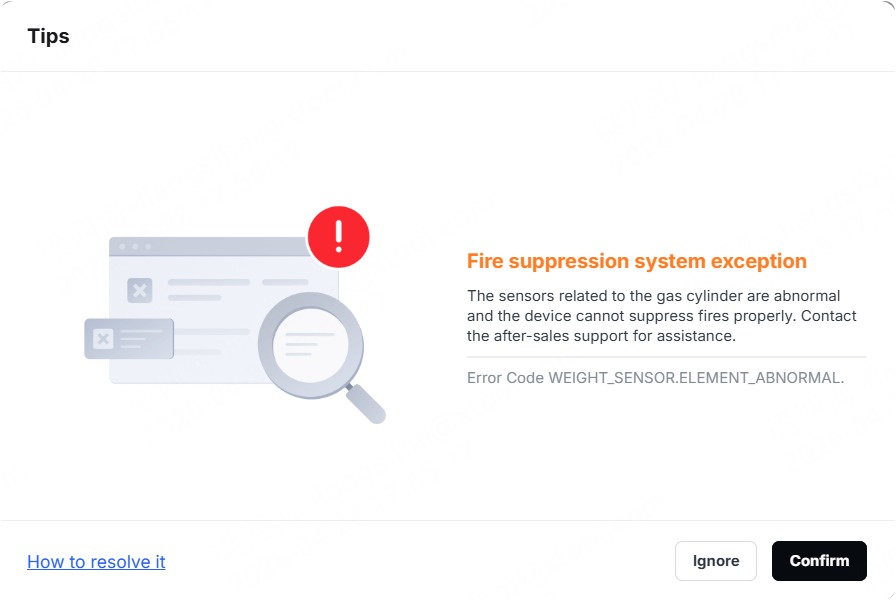Dismiss the warning with the Ignore button
Screen dimensions: 896x600
(x=715, y=561)
